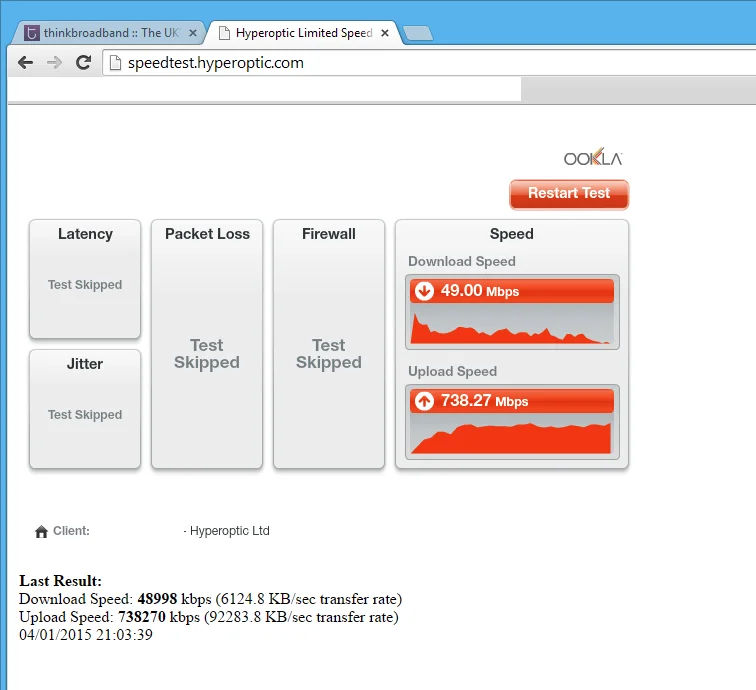Click the browser back arrow
756x690 pixels.
coord(25,62)
